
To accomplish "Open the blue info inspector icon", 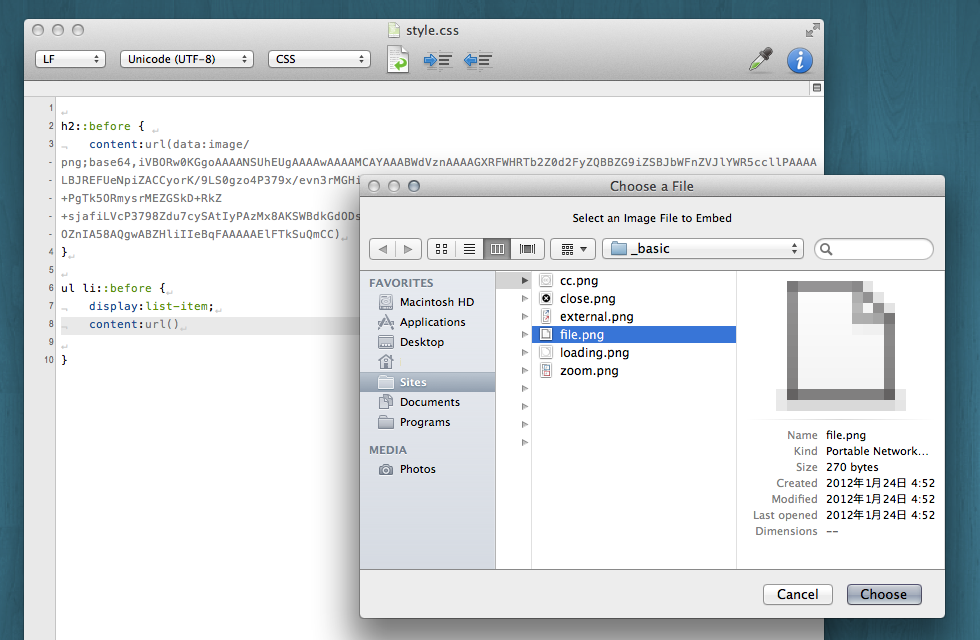I will point(799,60).
